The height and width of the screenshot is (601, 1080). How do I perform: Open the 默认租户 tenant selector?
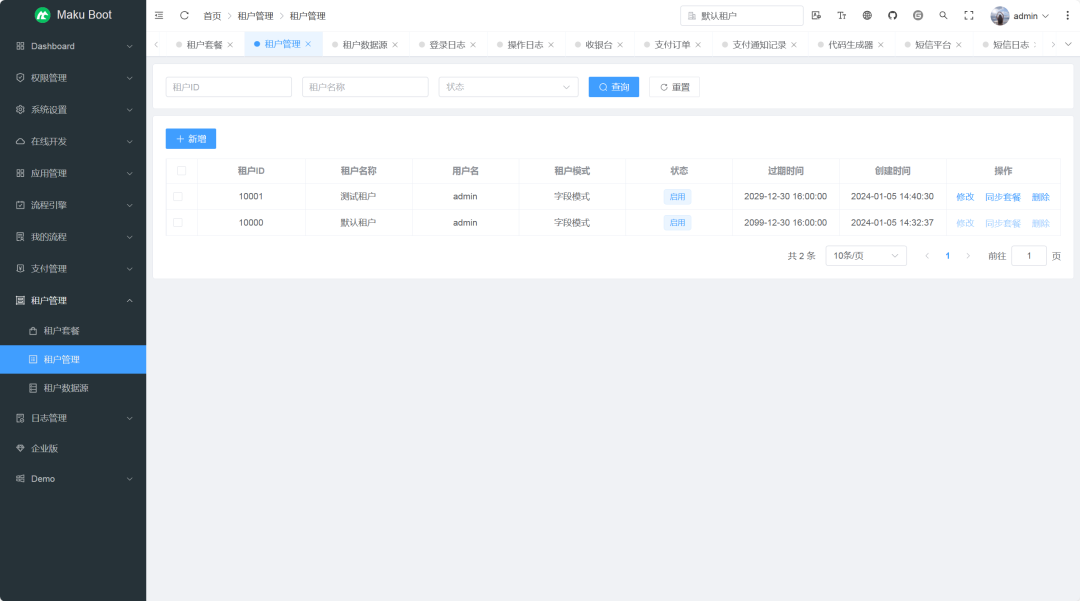(741, 15)
